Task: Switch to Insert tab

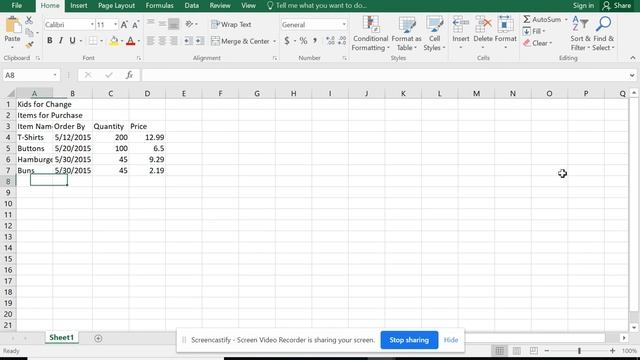Action: [x=78, y=5]
